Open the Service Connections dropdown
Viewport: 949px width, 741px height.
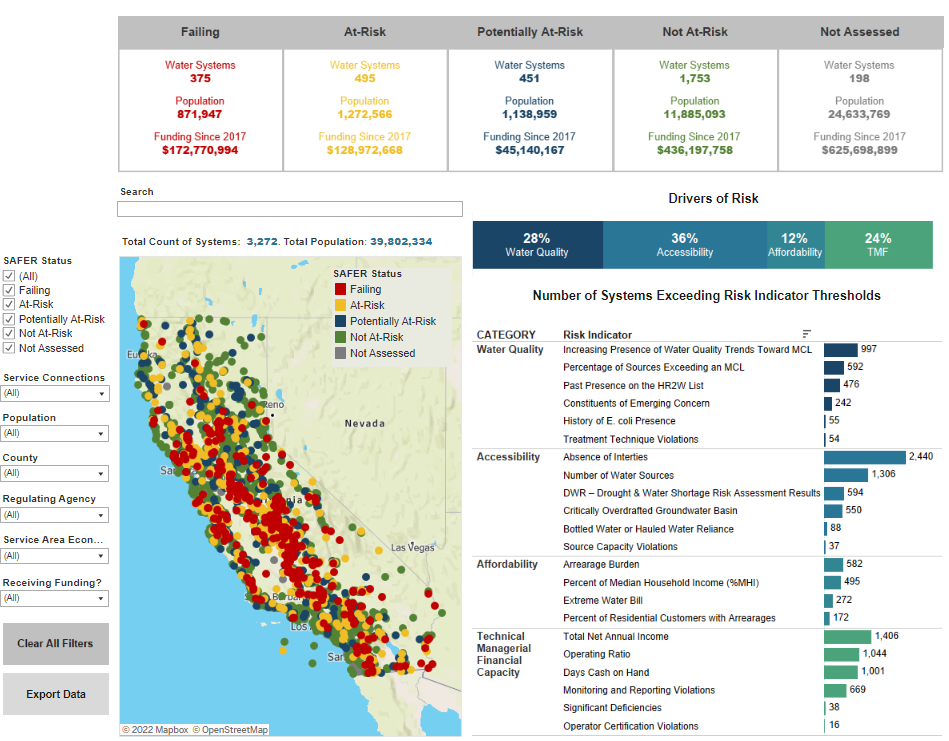coord(55,394)
